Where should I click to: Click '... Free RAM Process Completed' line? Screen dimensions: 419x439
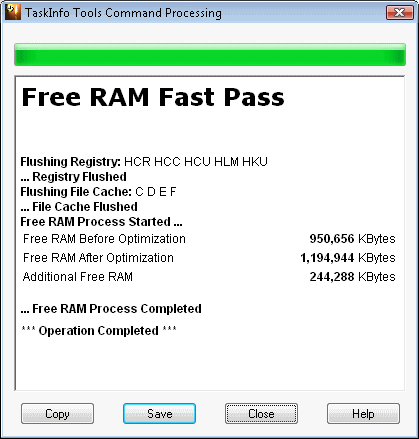[x=111, y=309]
